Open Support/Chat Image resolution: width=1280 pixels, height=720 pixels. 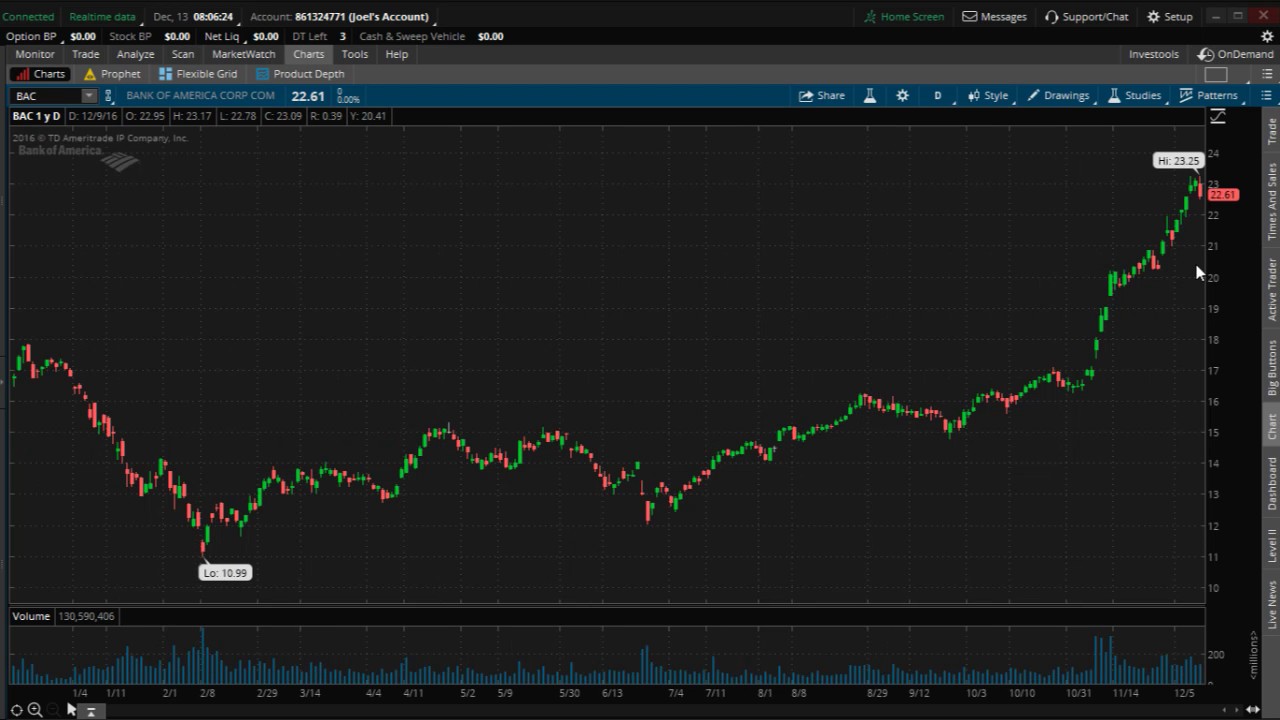click(x=1086, y=17)
